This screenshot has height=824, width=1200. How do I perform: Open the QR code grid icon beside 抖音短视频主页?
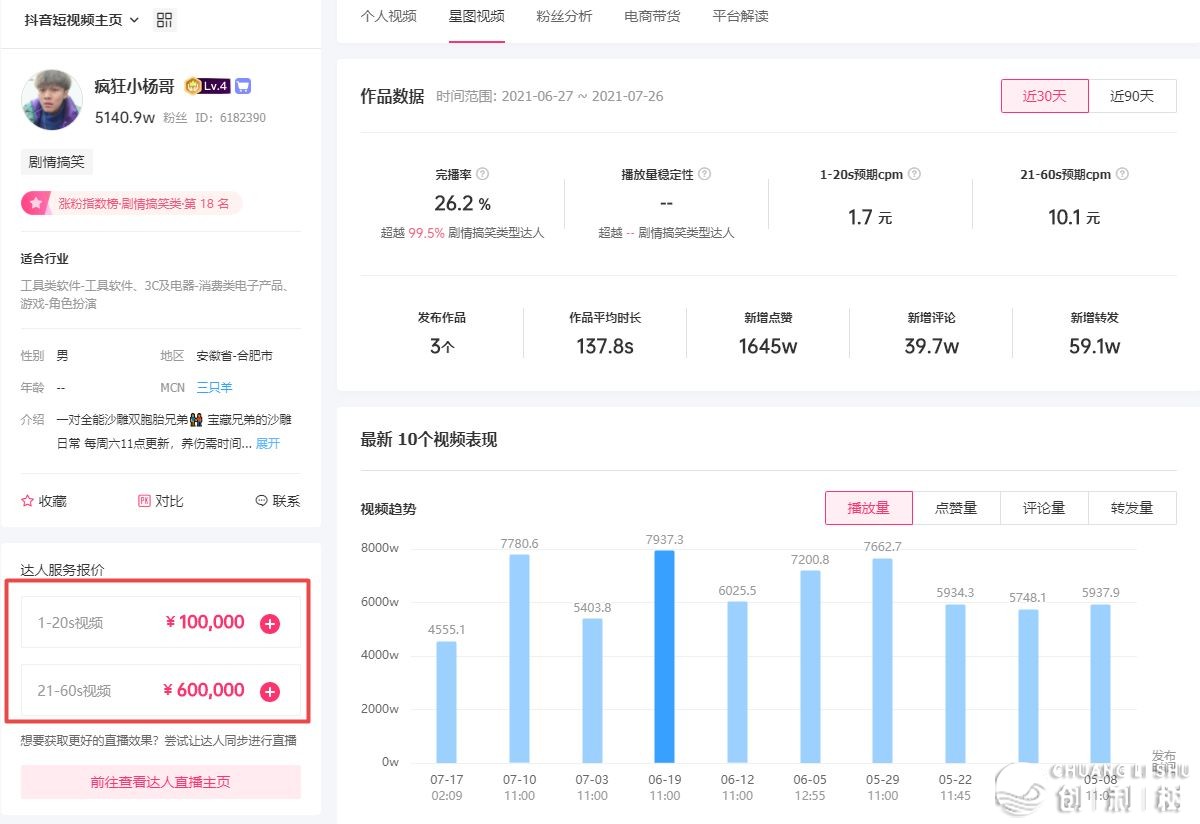(x=165, y=20)
